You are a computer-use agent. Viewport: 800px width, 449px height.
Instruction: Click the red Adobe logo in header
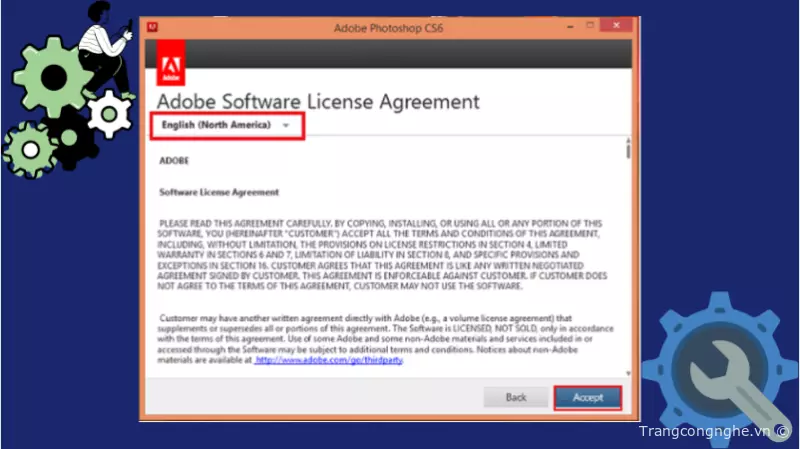(171, 67)
